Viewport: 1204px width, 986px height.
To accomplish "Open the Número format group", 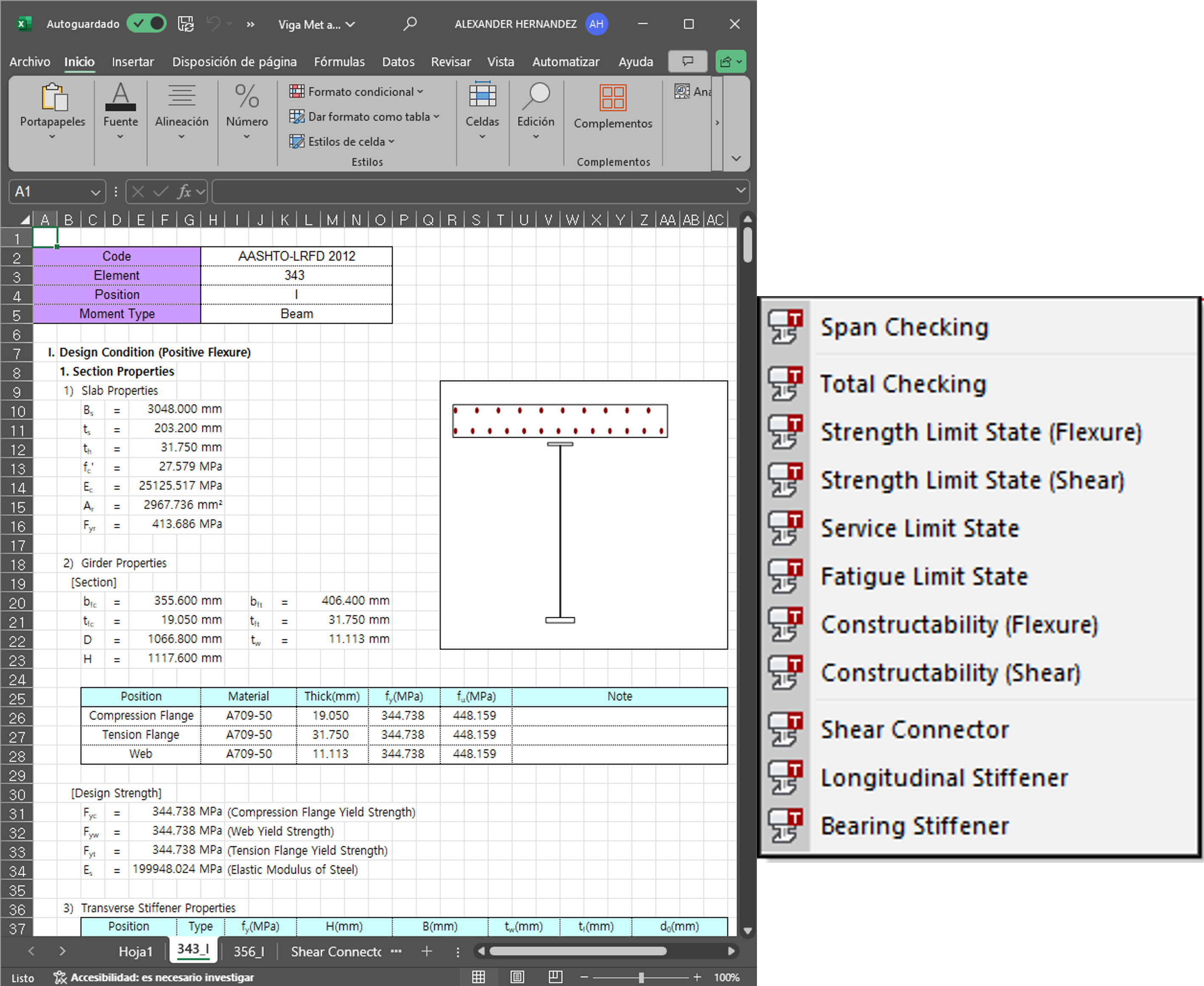I will (246, 112).
